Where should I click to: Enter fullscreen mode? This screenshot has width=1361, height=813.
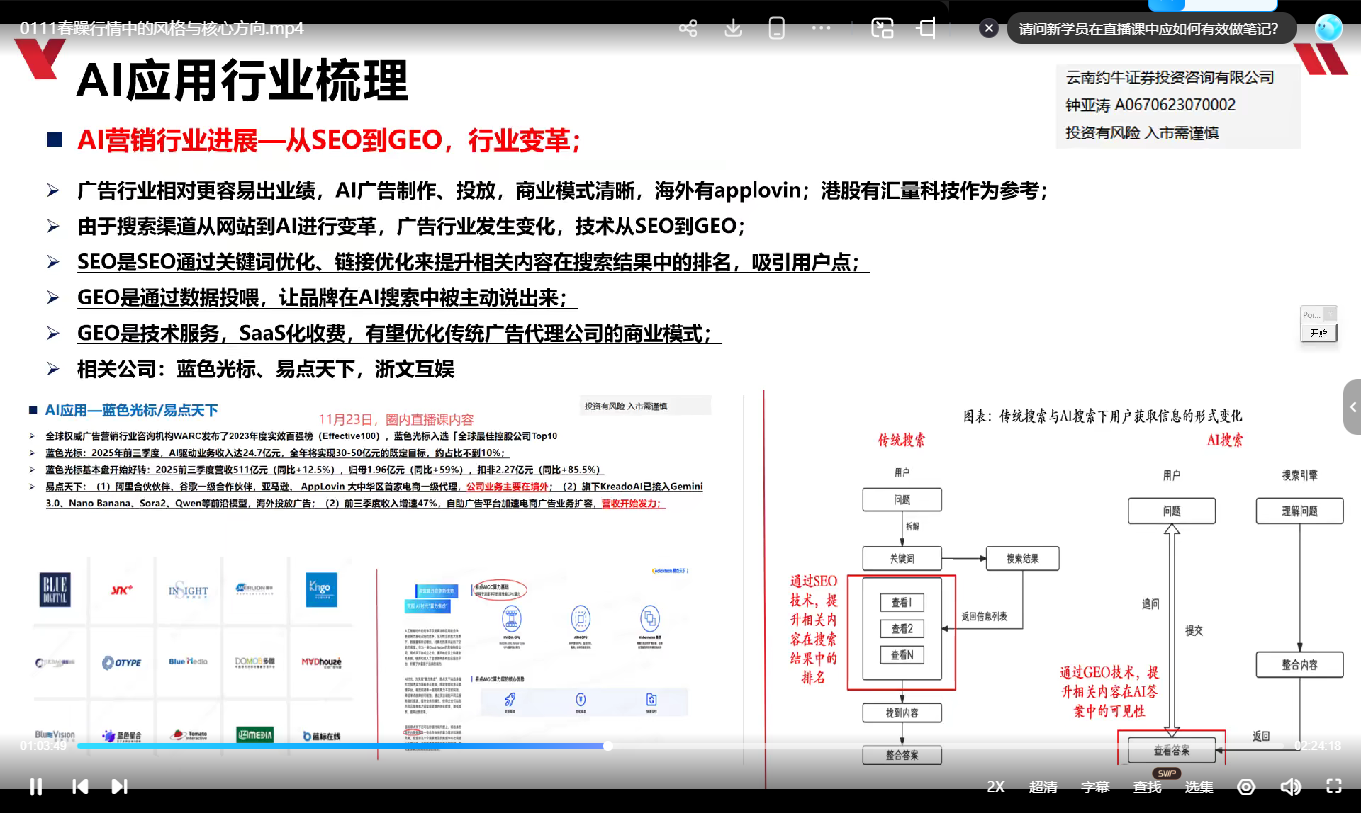tap(1333, 787)
